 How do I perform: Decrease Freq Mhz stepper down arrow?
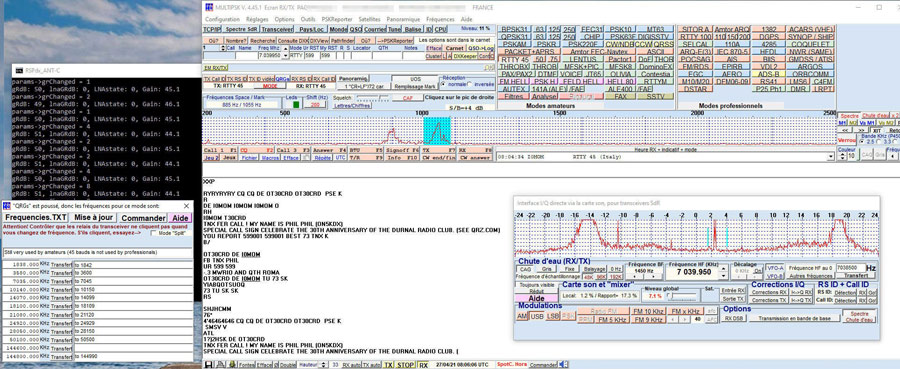click(285, 56)
